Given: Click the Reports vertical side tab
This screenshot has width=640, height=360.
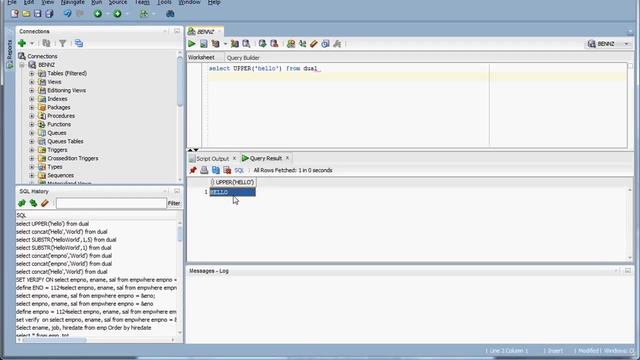Looking at the screenshot, I should [x=10, y=53].
